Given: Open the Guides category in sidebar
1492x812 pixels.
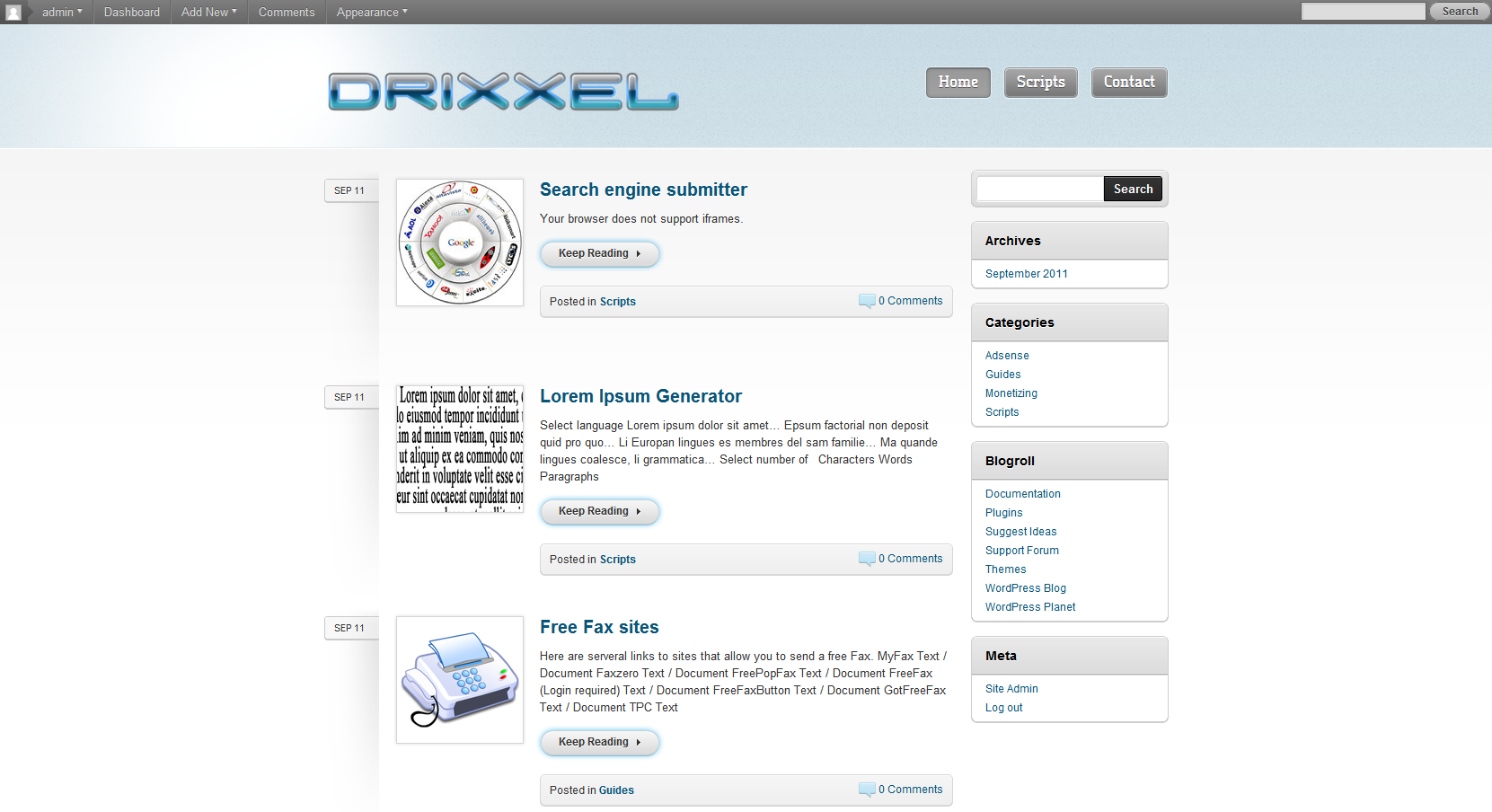Looking at the screenshot, I should [x=1002, y=375].
